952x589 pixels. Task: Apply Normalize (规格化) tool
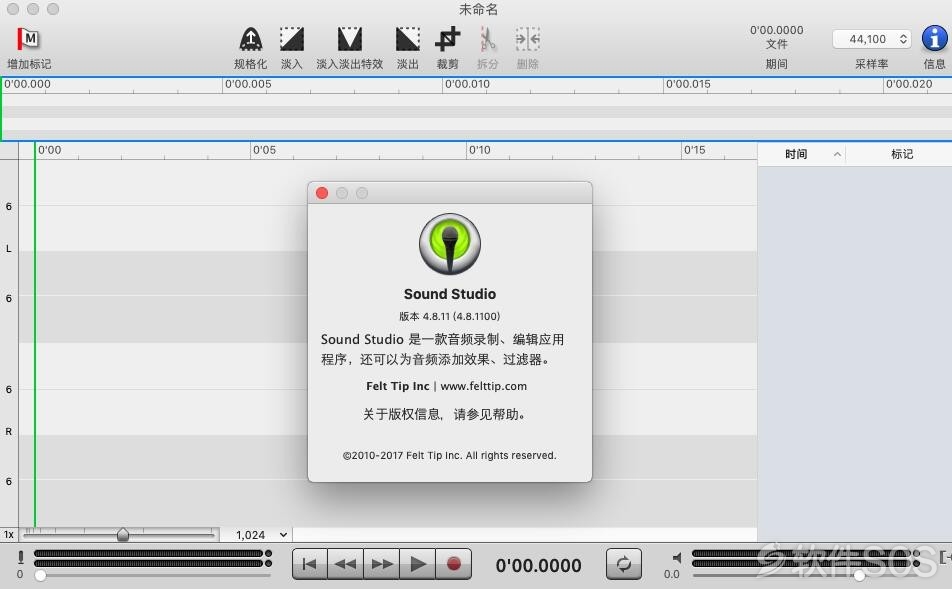[250, 39]
